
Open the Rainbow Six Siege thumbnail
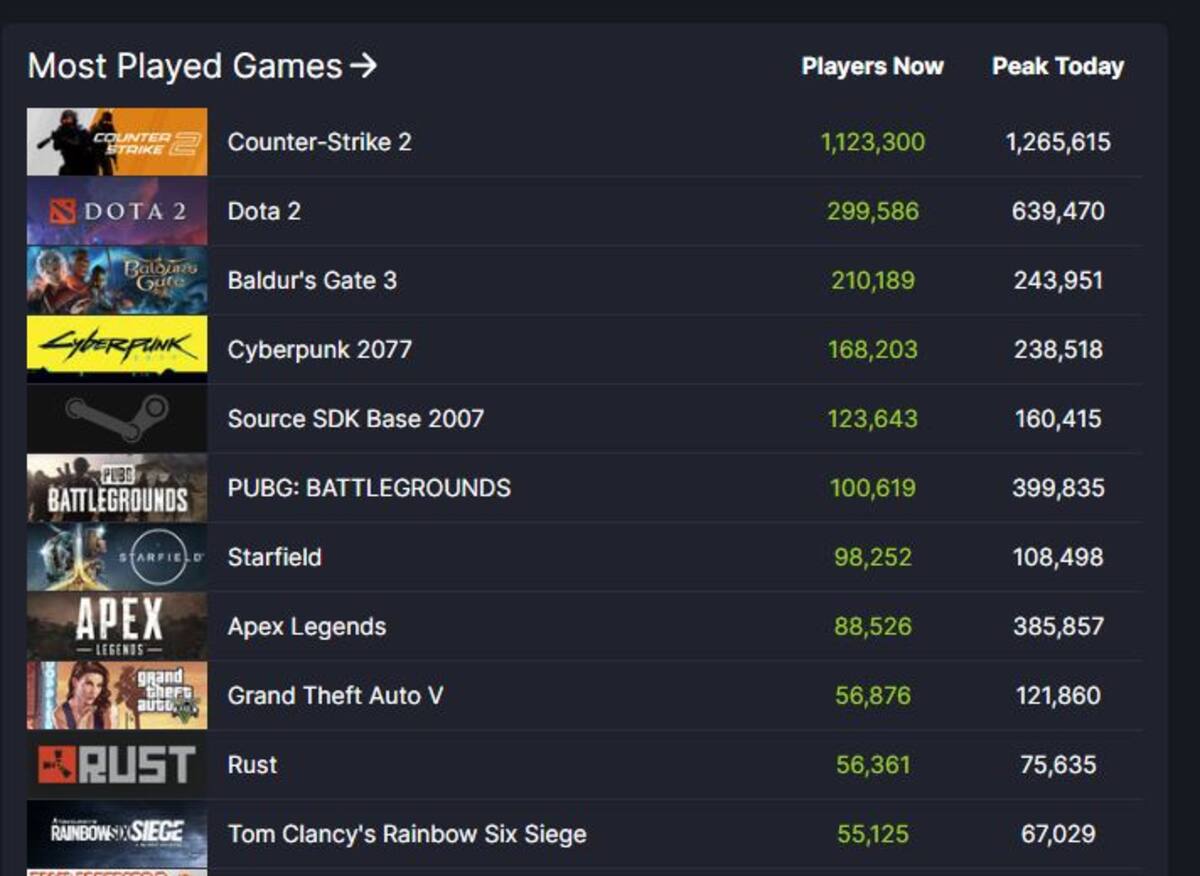tap(117, 834)
